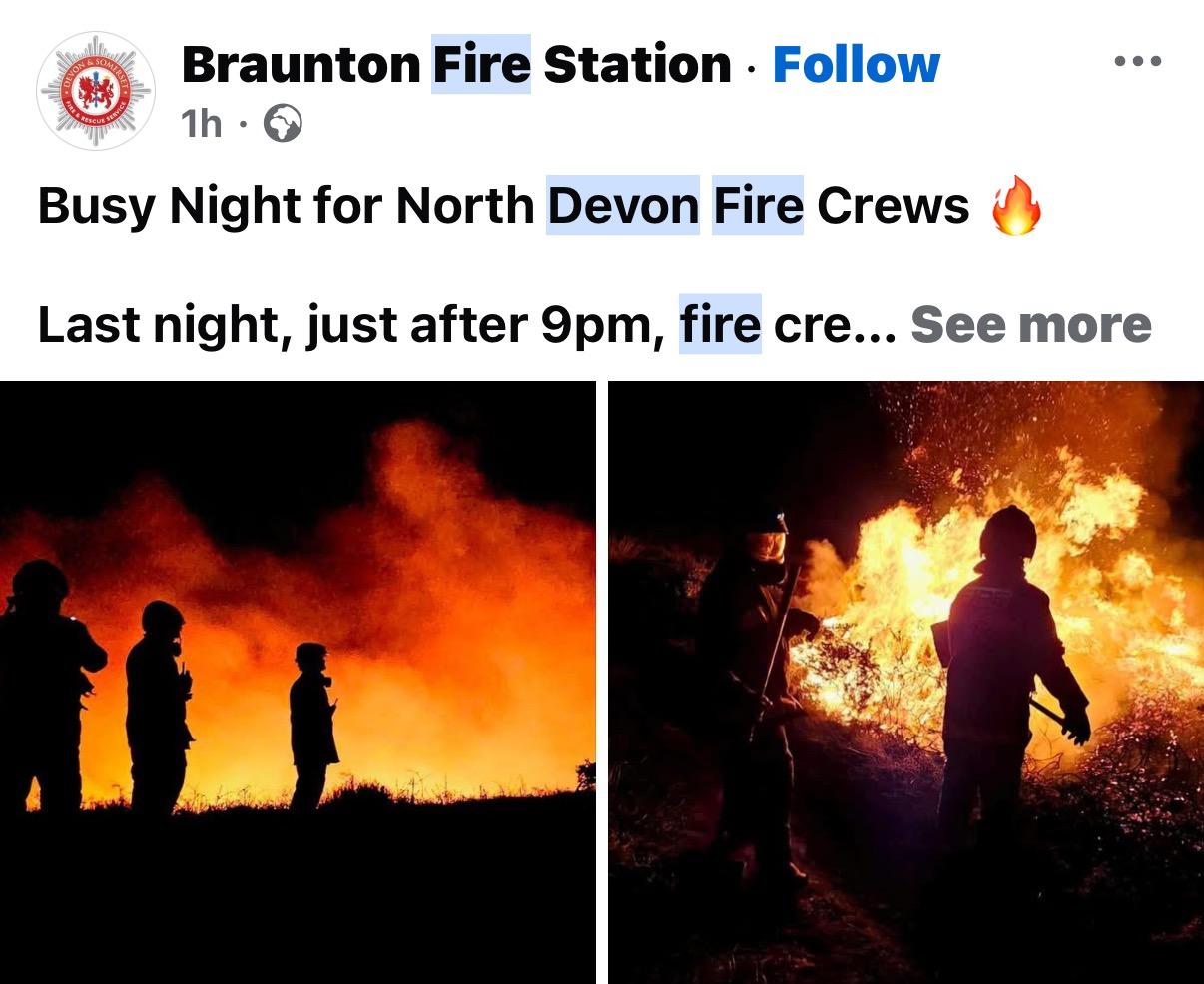Open left photo of three silhouetted firefighters
This screenshot has height=984, width=1204.
(298, 683)
